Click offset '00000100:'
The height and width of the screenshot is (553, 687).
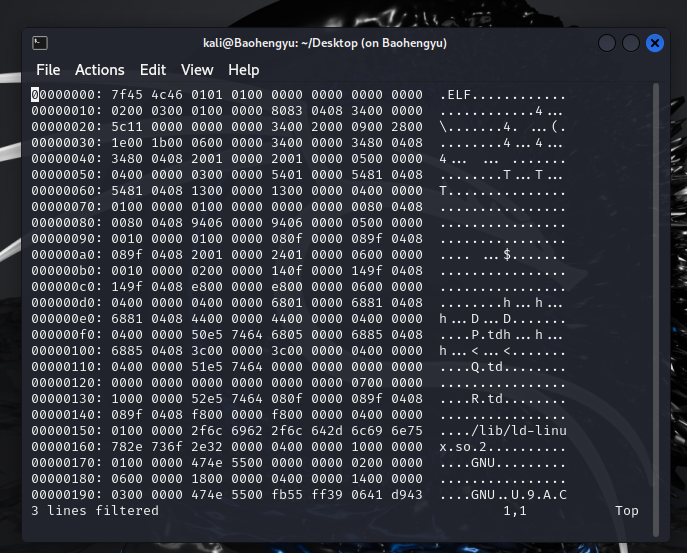(x=67, y=351)
